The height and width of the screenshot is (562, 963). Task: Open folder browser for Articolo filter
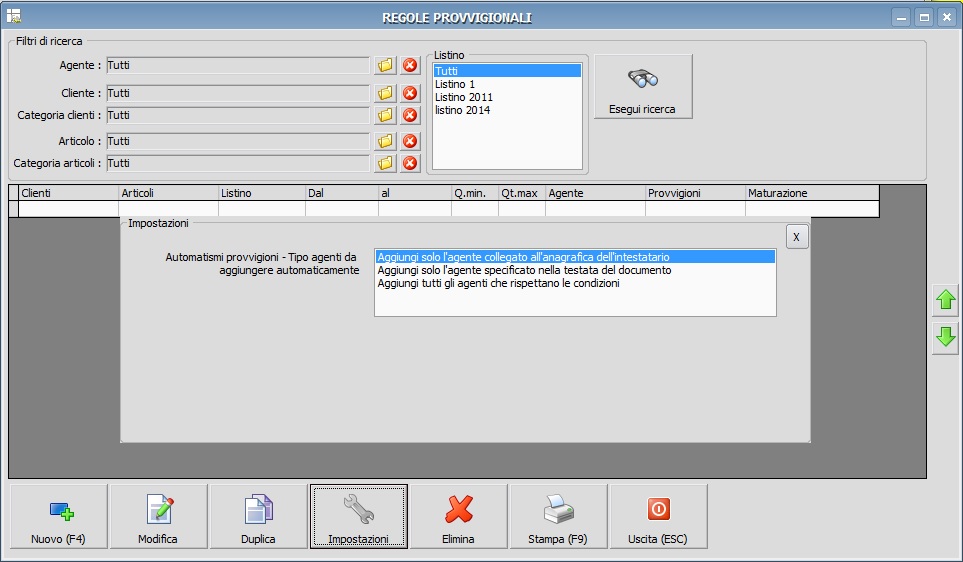385,141
